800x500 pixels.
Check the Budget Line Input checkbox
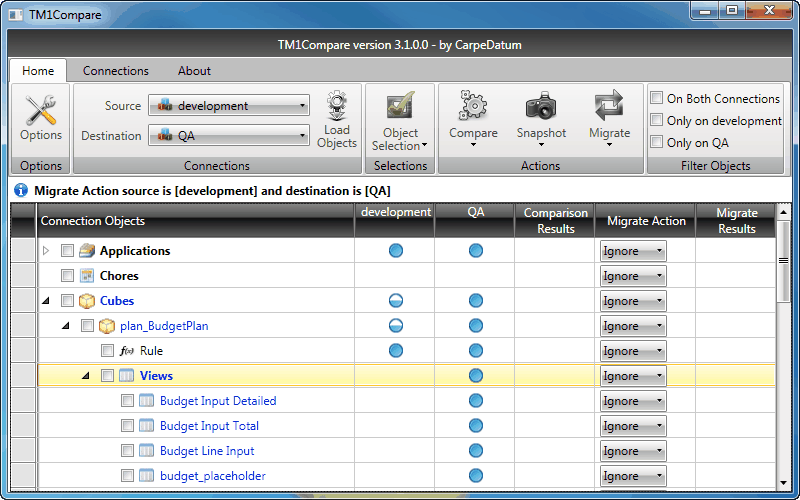point(127,451)
